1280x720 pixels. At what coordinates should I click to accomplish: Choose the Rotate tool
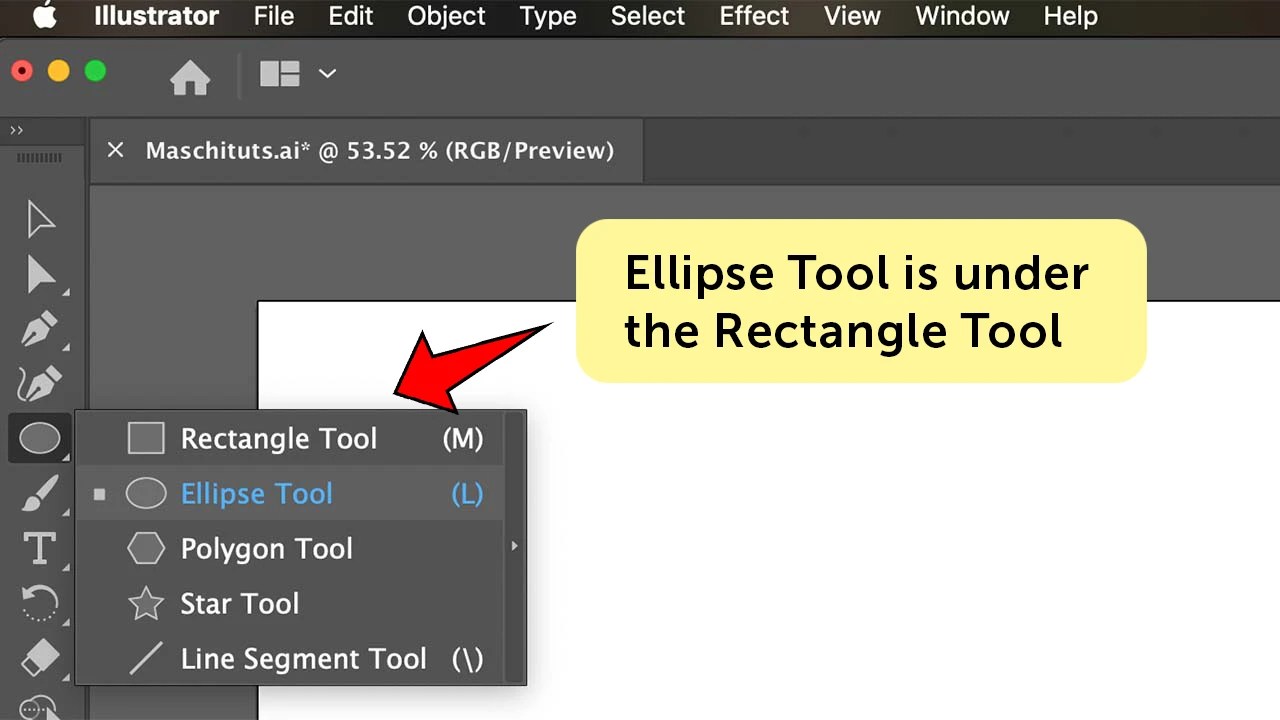click(x=40, y=603)
